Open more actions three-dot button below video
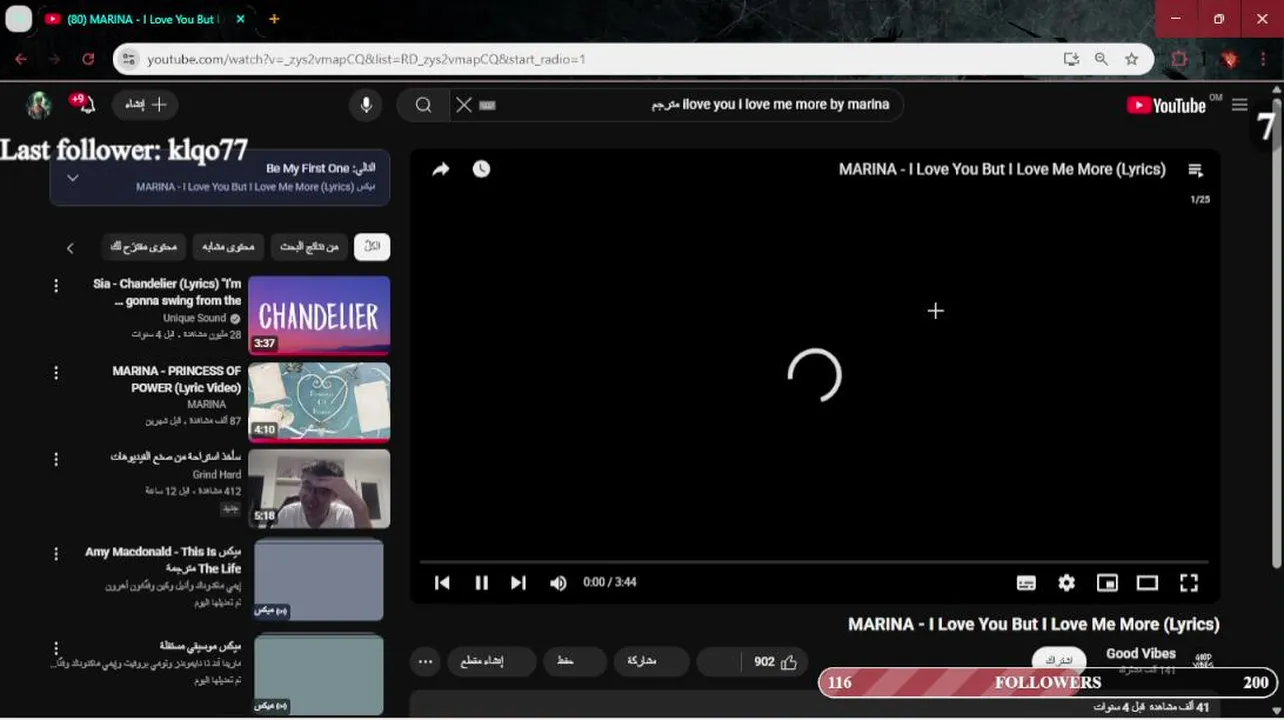The width and height of the screenshot is (1284, 720). [426, 662]
